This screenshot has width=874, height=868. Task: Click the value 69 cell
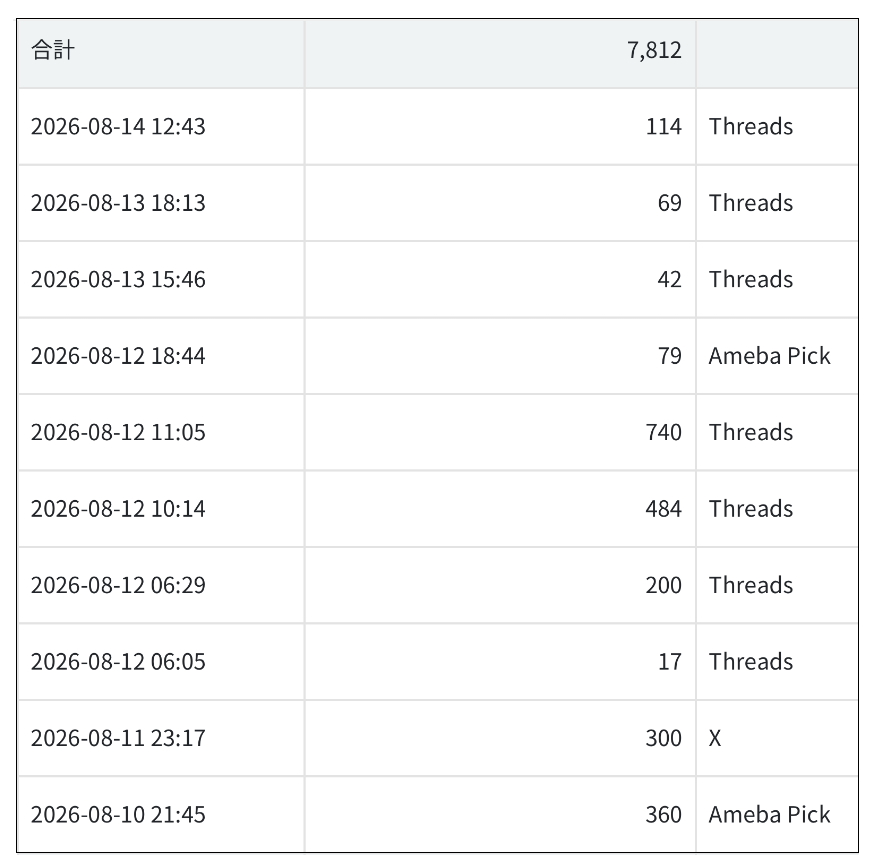500,203
